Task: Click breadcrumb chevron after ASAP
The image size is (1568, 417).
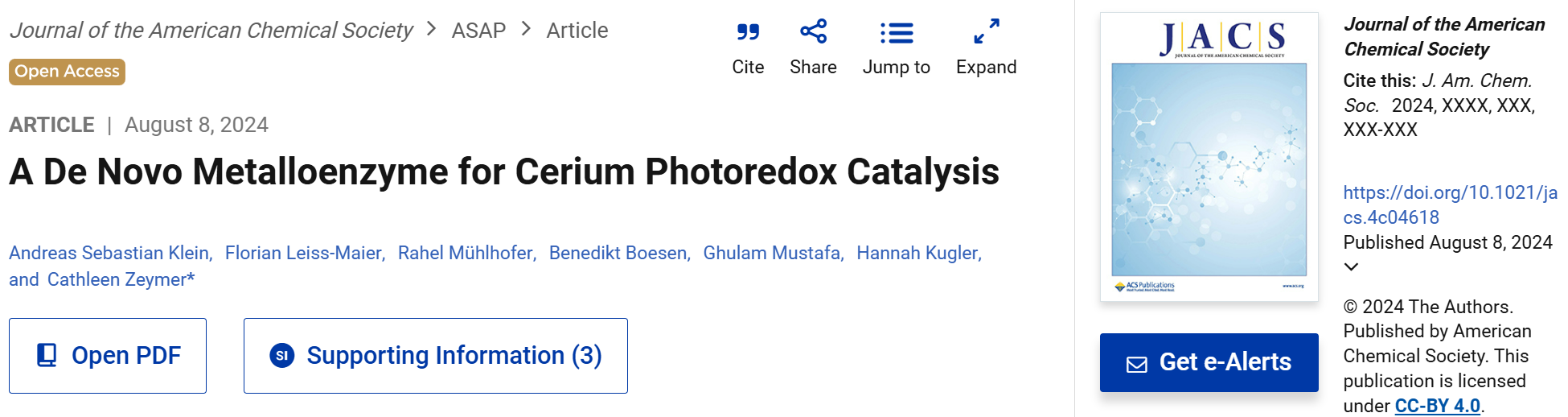Action: pos(526,29)
